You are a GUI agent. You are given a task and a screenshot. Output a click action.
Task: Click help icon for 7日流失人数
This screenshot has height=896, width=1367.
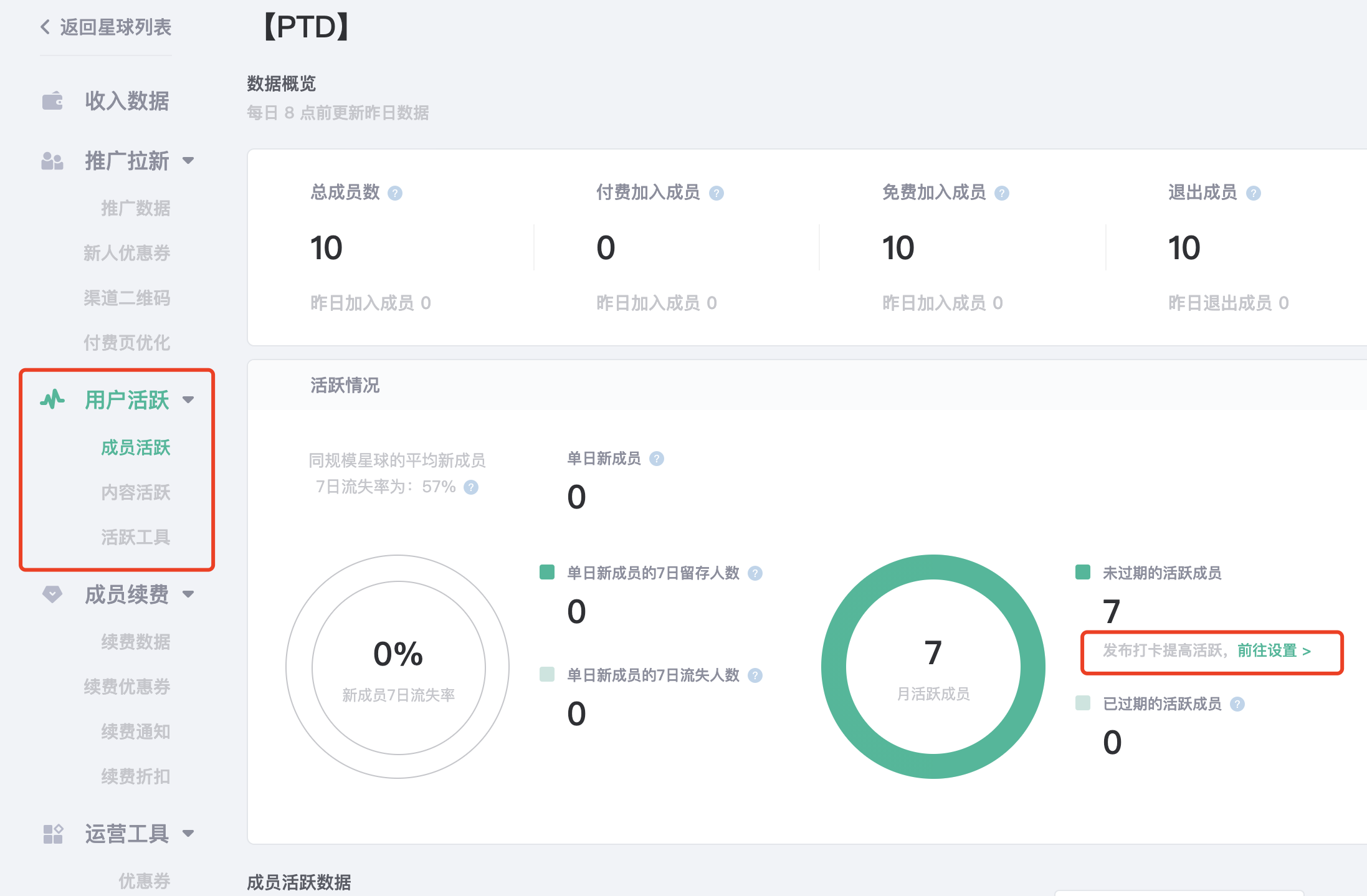click(x=755, y=675)
